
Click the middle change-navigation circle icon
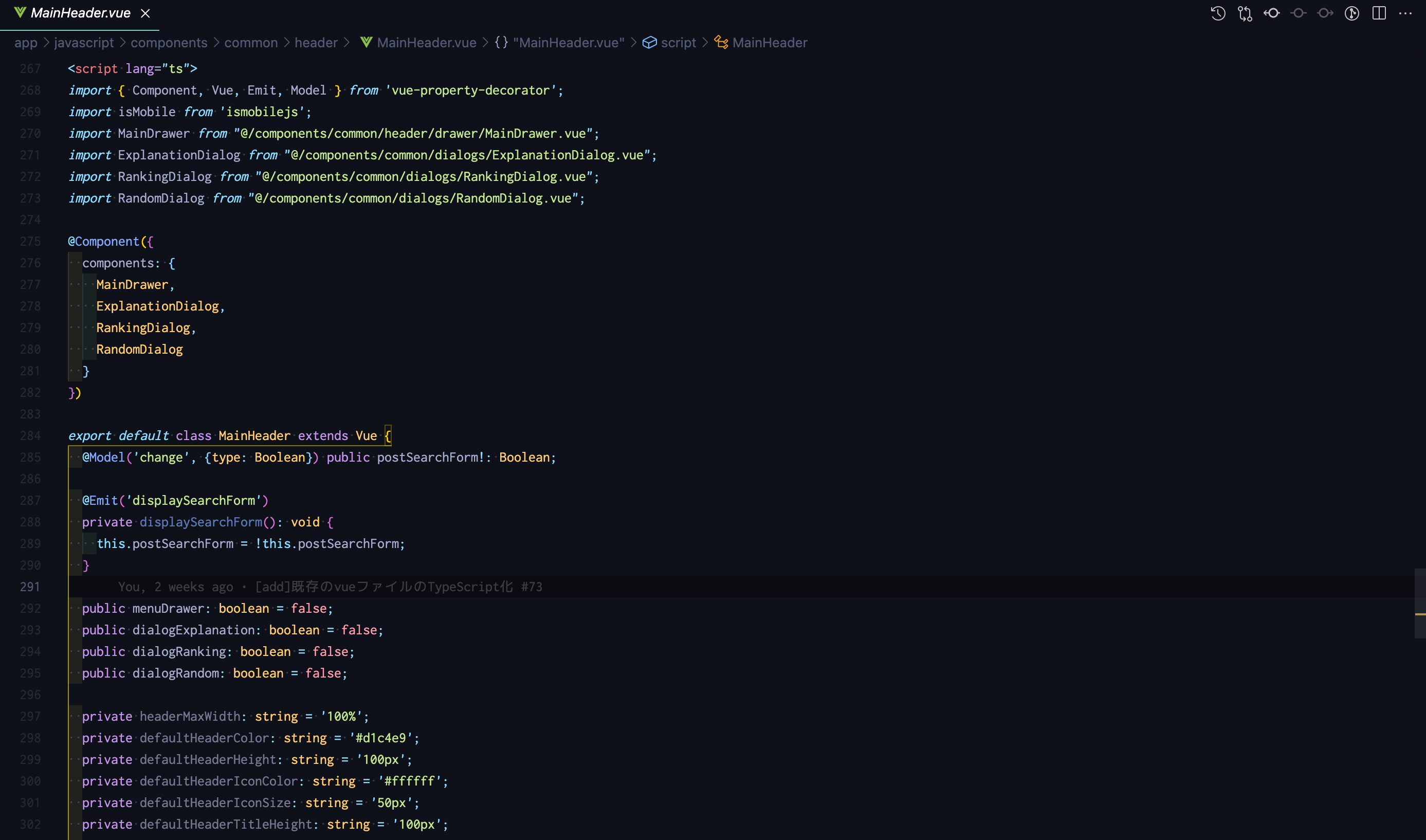tap(1299, 13)
